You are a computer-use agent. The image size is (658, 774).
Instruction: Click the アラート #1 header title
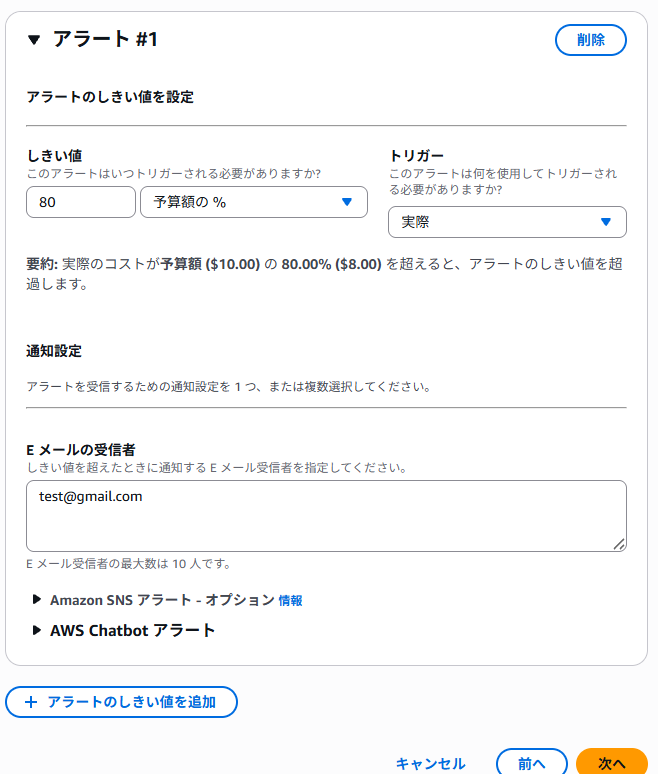pos(105,39)
